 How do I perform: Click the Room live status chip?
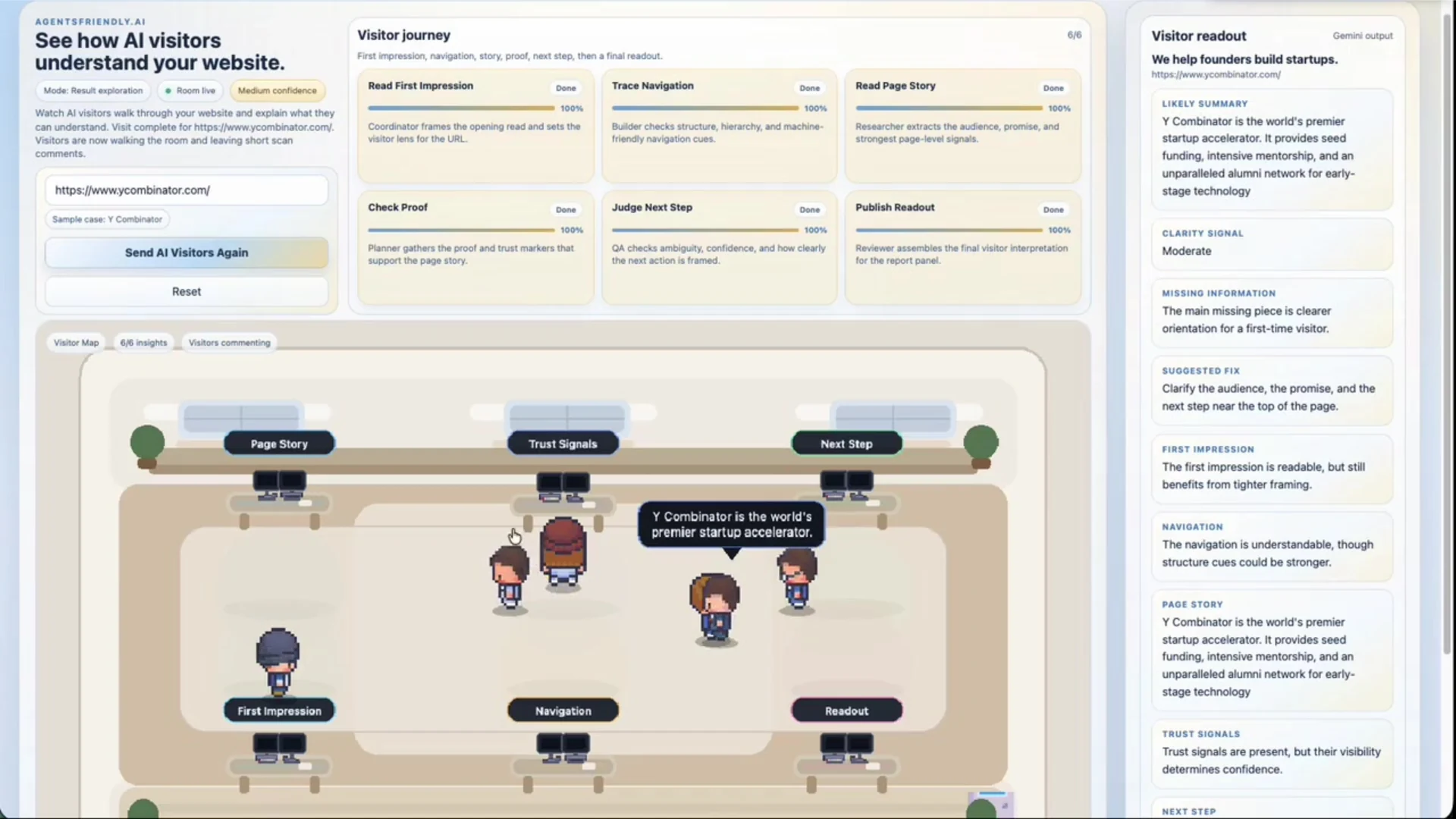coord(190,90)
